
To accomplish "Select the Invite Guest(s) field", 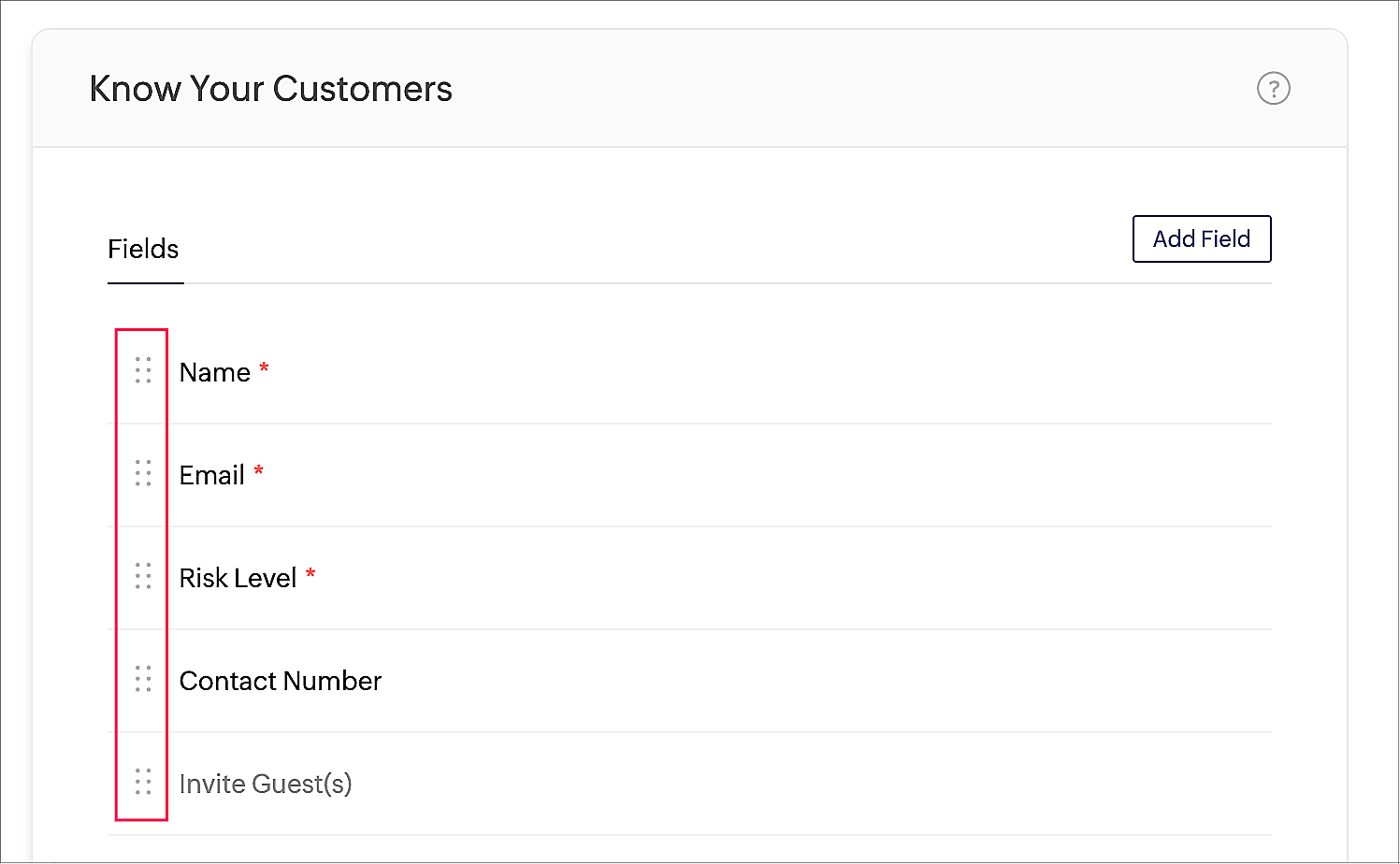I will (266, 784).
